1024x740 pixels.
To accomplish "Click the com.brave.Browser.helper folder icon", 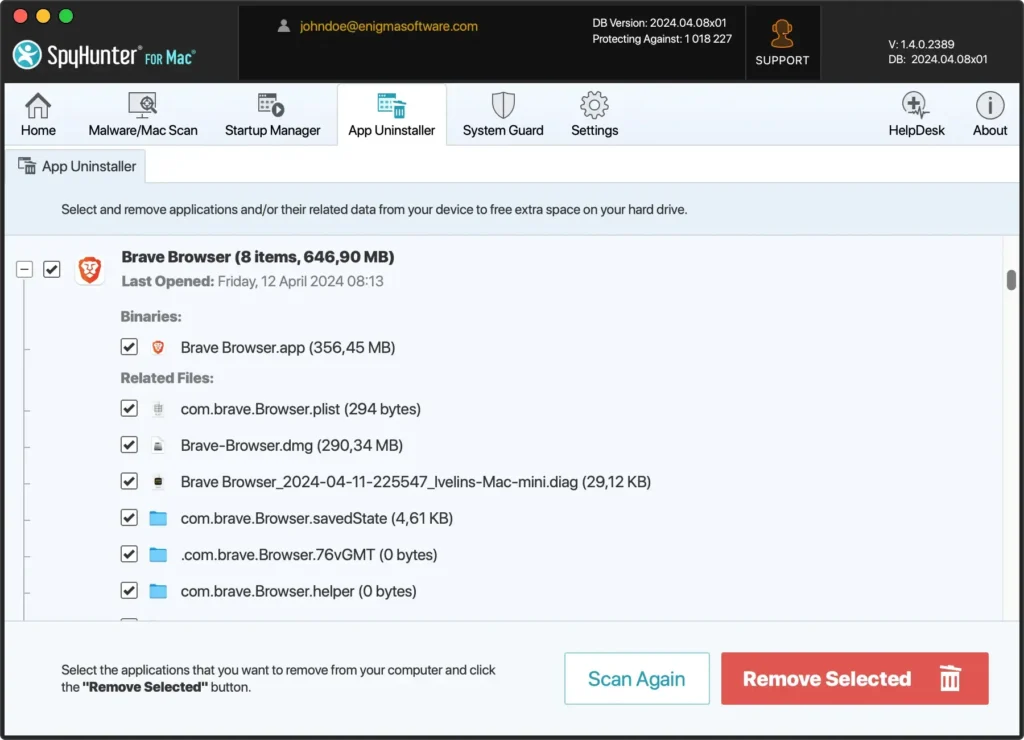I will tap(158, 591).
